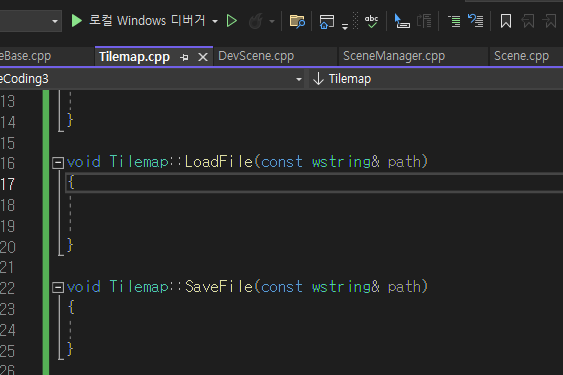Start debugging with the filled green play button
563x375 pixels.
tap(76, 20)
